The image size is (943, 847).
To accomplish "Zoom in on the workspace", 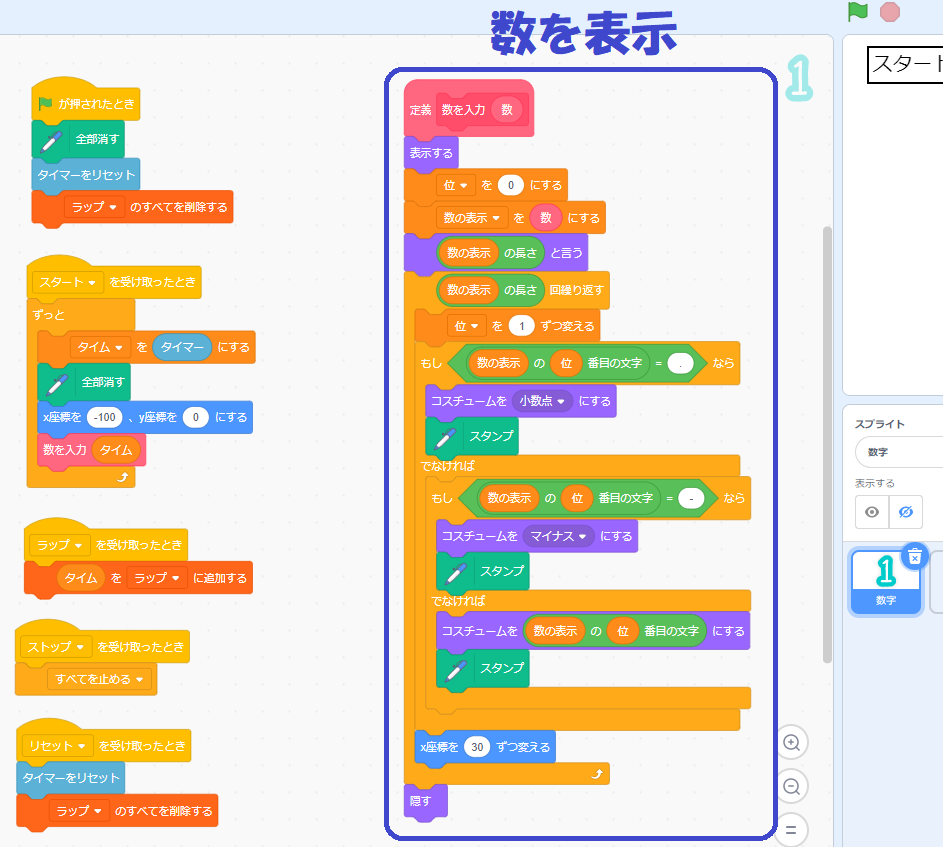I will tap(792, 743).
